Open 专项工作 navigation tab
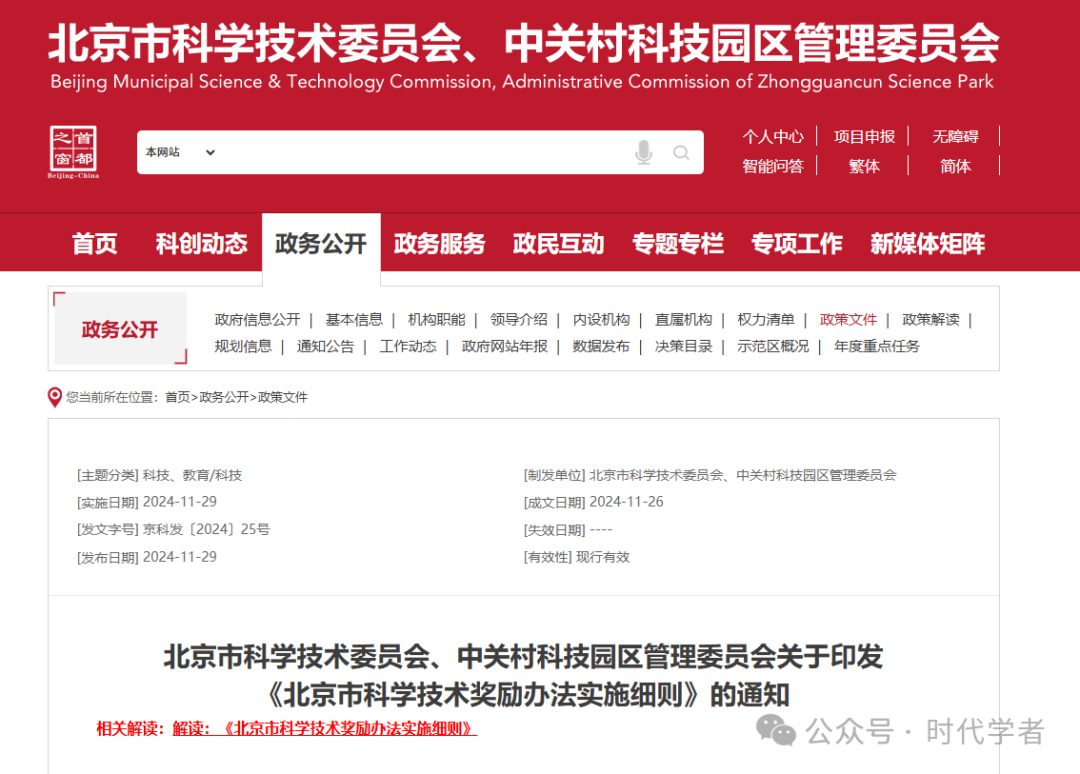This screenshot has height=774, width=1080. click(797, 243)
